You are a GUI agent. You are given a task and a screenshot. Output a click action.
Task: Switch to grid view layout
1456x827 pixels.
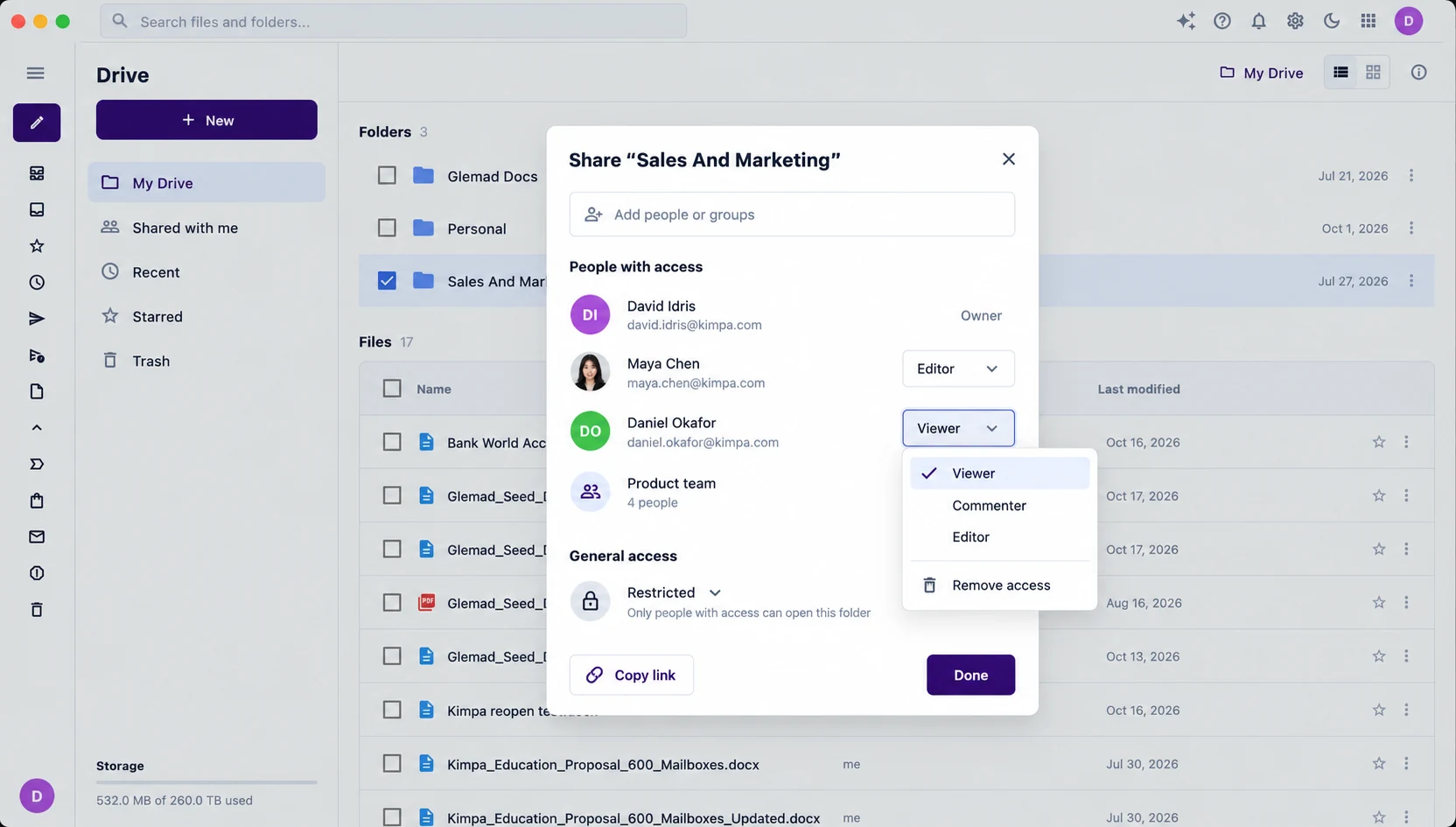tap(1373, 73)
